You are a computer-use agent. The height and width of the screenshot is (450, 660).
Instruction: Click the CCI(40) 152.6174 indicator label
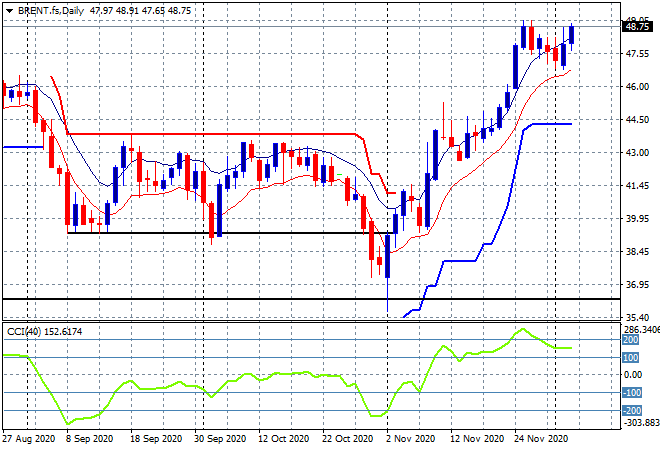44,332
